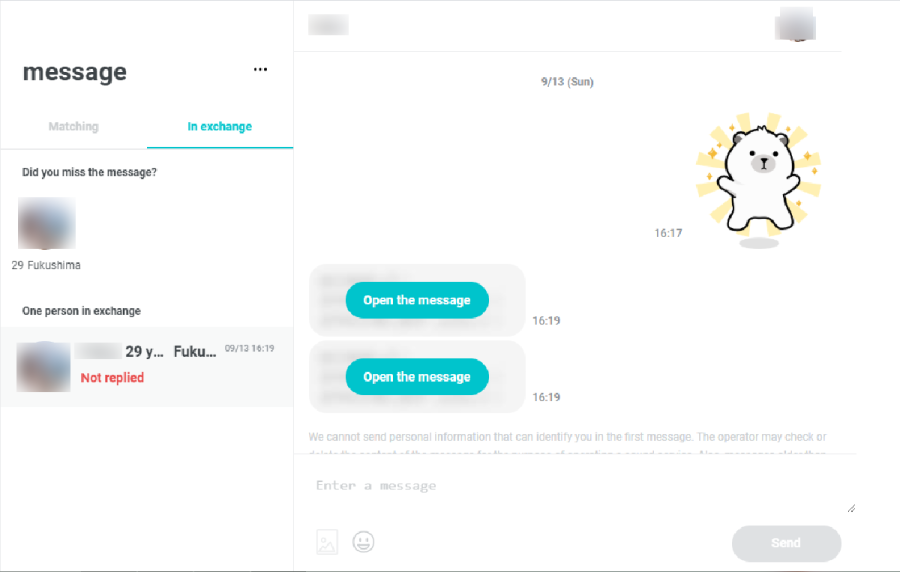Click the blurred profile avatar in chat header
Viewport: 900px width, 572px height.
point(795,25)
